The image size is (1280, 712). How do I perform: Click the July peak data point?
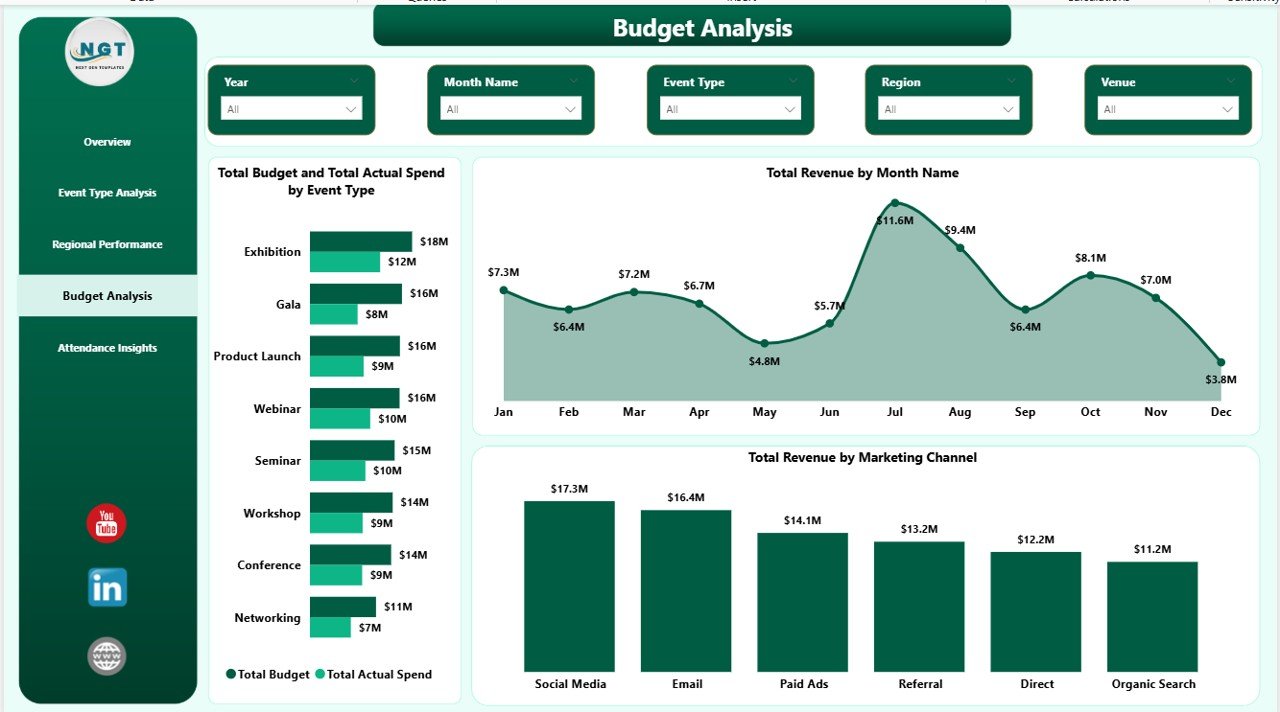tap(894, 203)
